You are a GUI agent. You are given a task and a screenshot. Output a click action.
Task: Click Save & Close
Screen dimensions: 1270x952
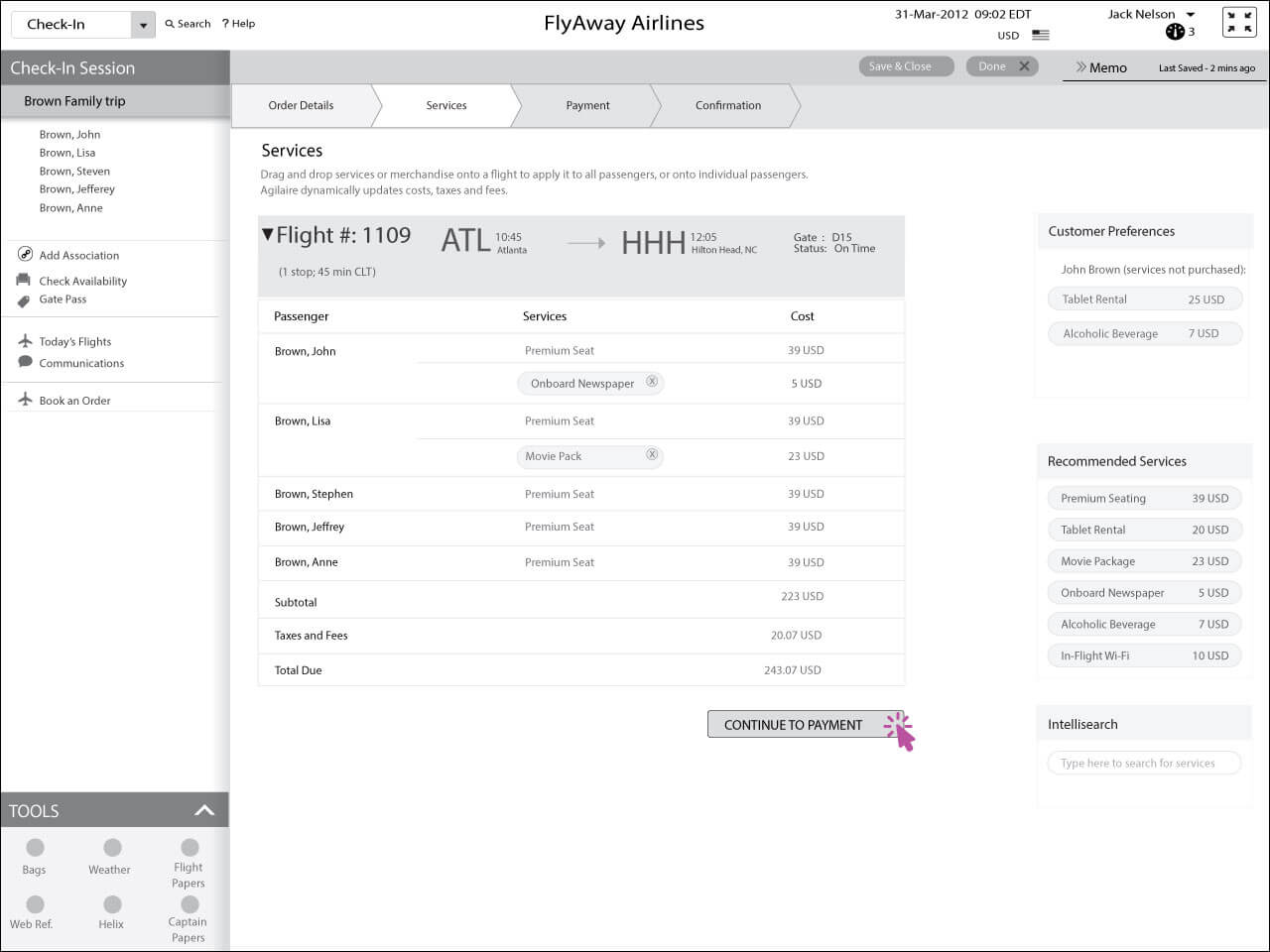[905, 65]
